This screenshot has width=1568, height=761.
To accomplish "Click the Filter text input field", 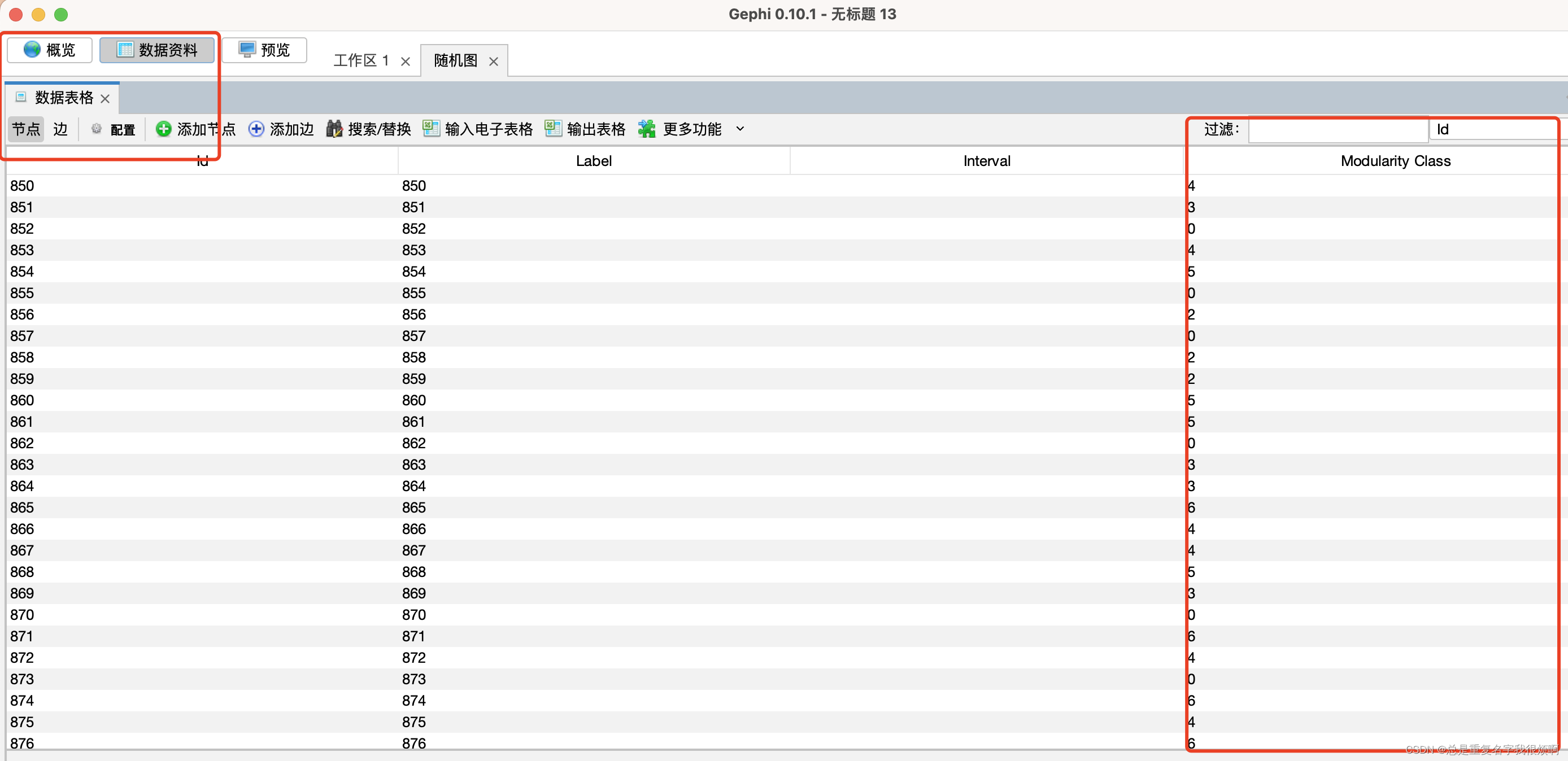I will (x=1338, y=130).
